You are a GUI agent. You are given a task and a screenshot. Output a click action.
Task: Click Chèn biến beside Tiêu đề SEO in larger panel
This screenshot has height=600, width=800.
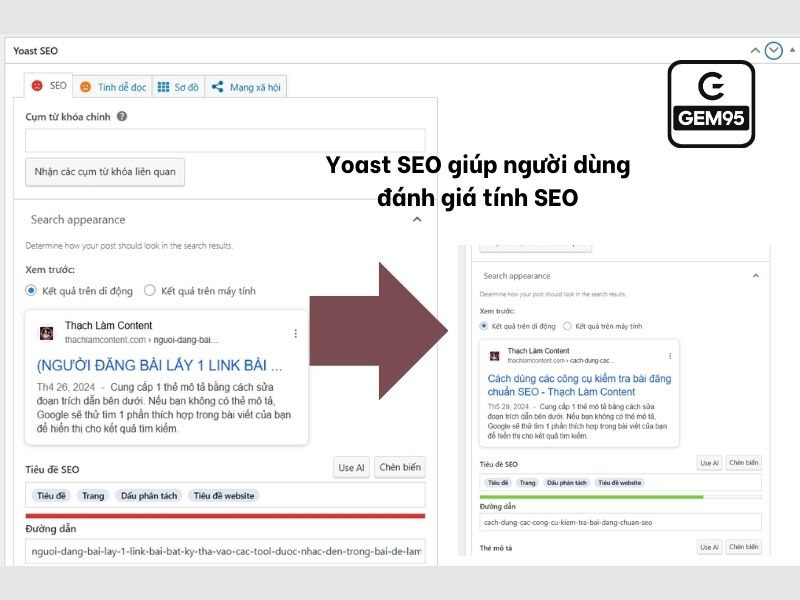pyautogui.click(x=400, y=467)
